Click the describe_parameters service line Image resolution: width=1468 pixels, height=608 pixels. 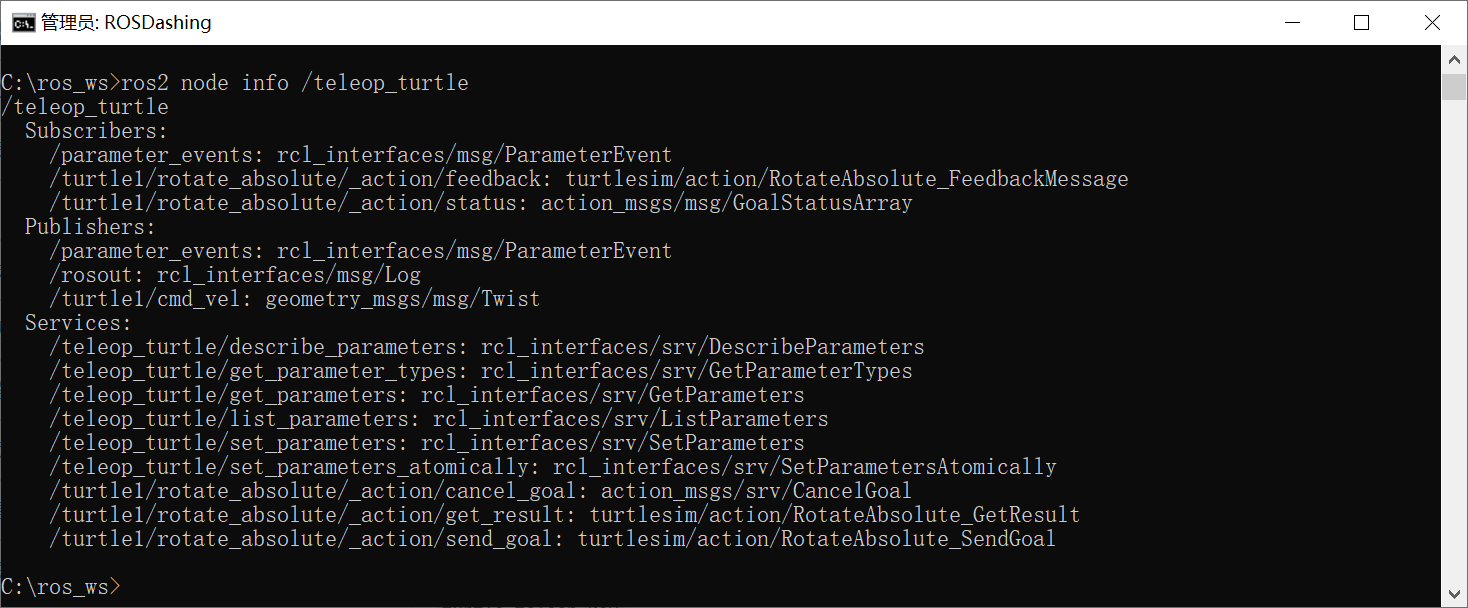pos(487,347)
